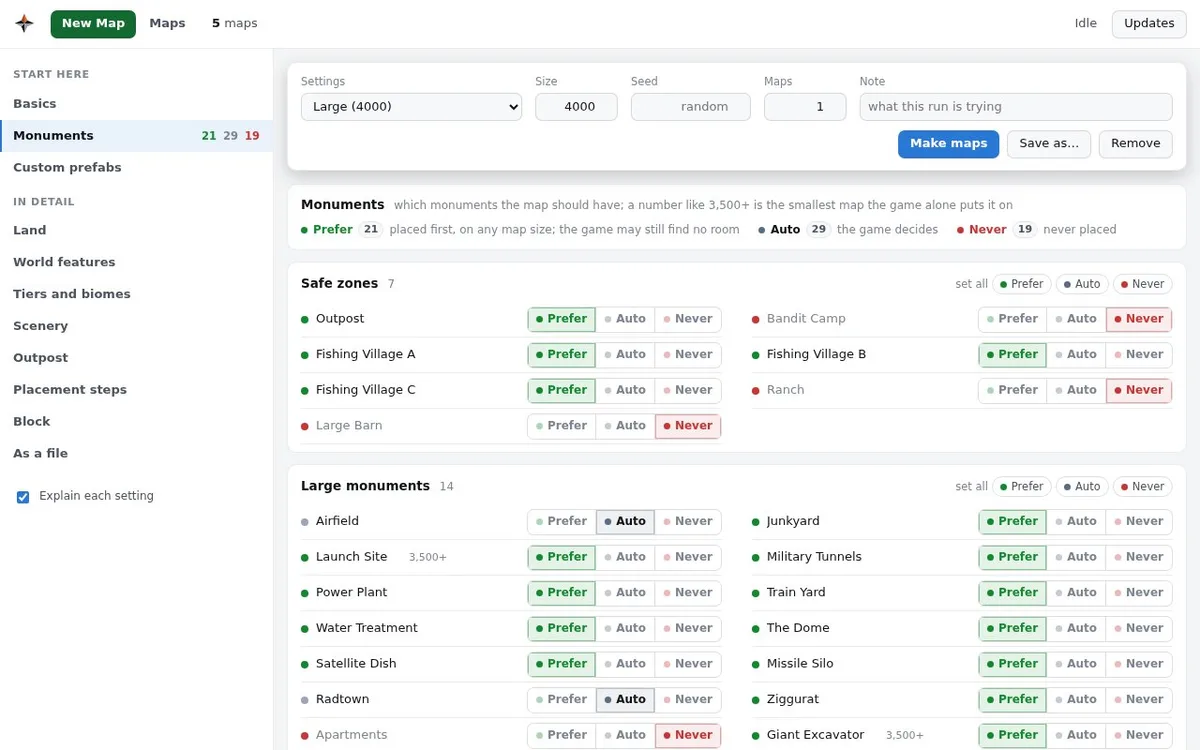Click the Updates button
The height and width of the screenshot is (750, 1200).
point(1149,24)
